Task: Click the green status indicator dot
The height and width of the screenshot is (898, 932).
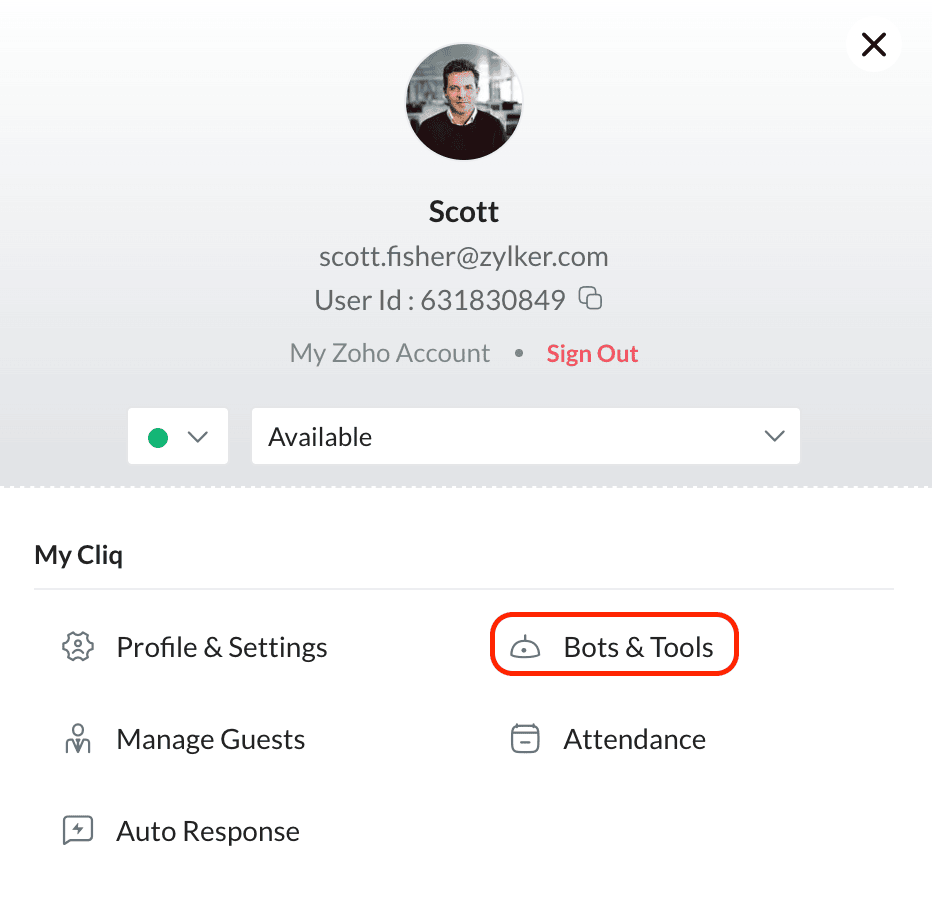Action: (x=158, y=437)
